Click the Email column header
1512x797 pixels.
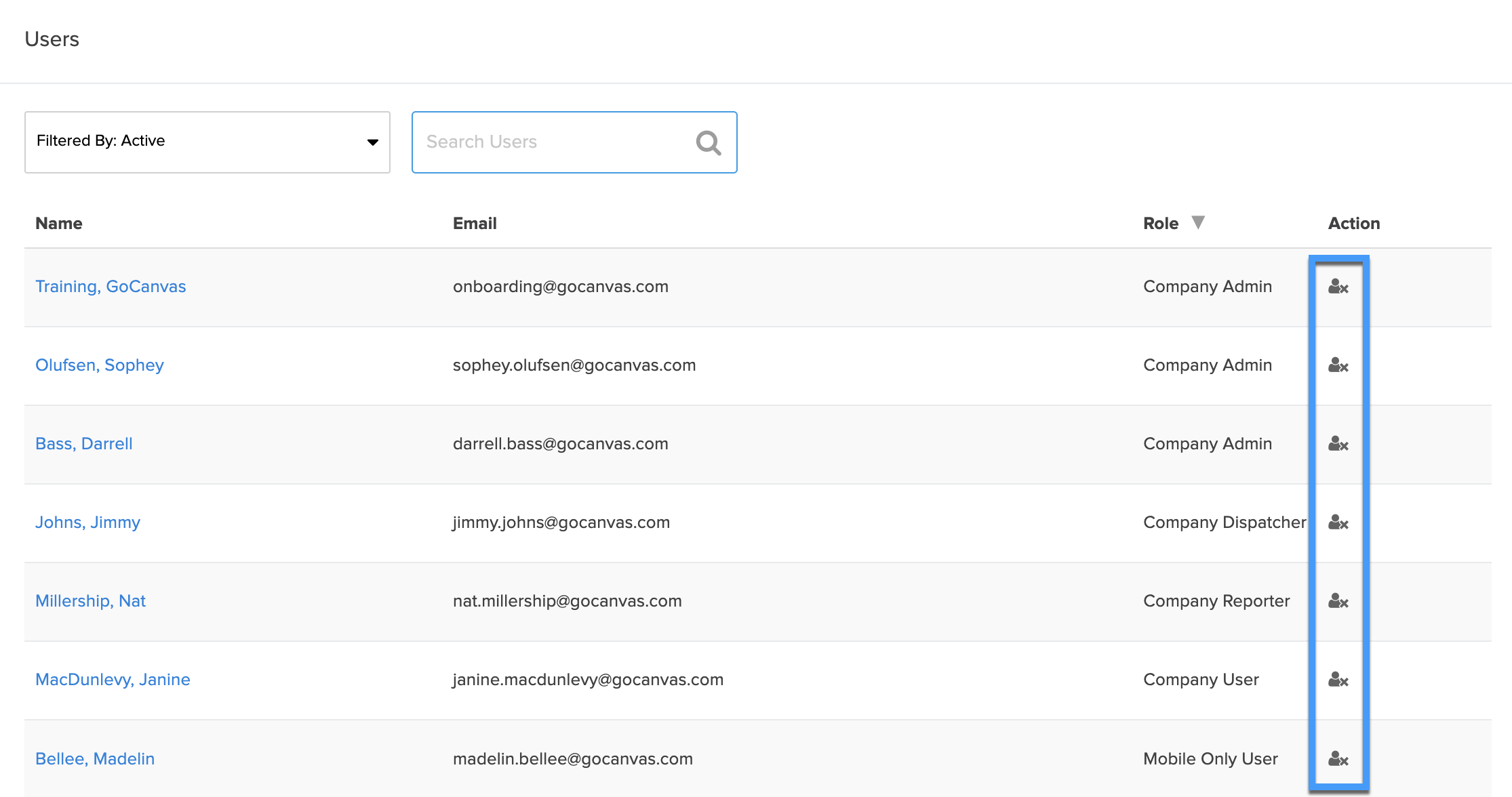475,224
